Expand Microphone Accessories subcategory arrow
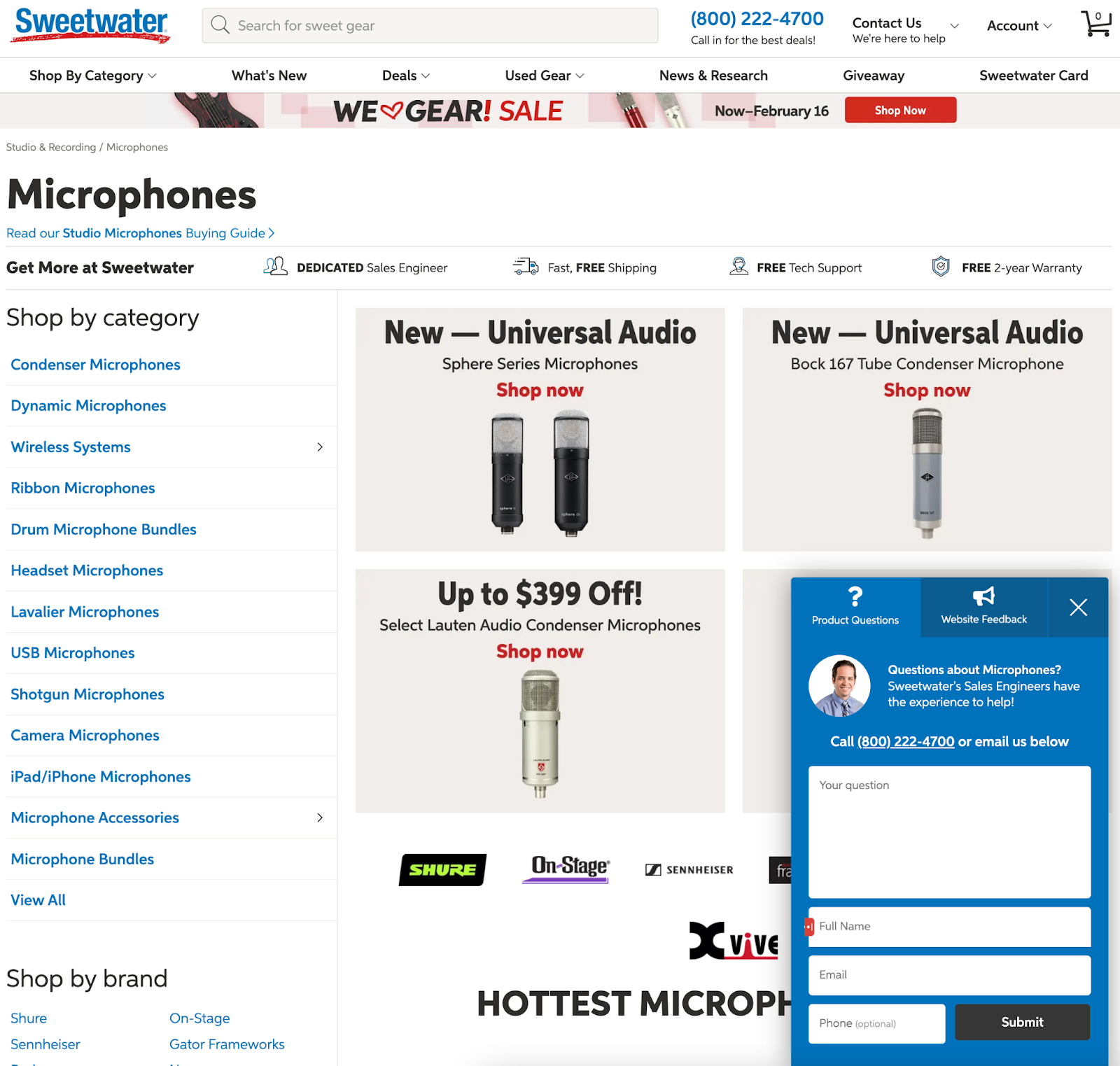The image size is (1120, 1066). (320, 818)
